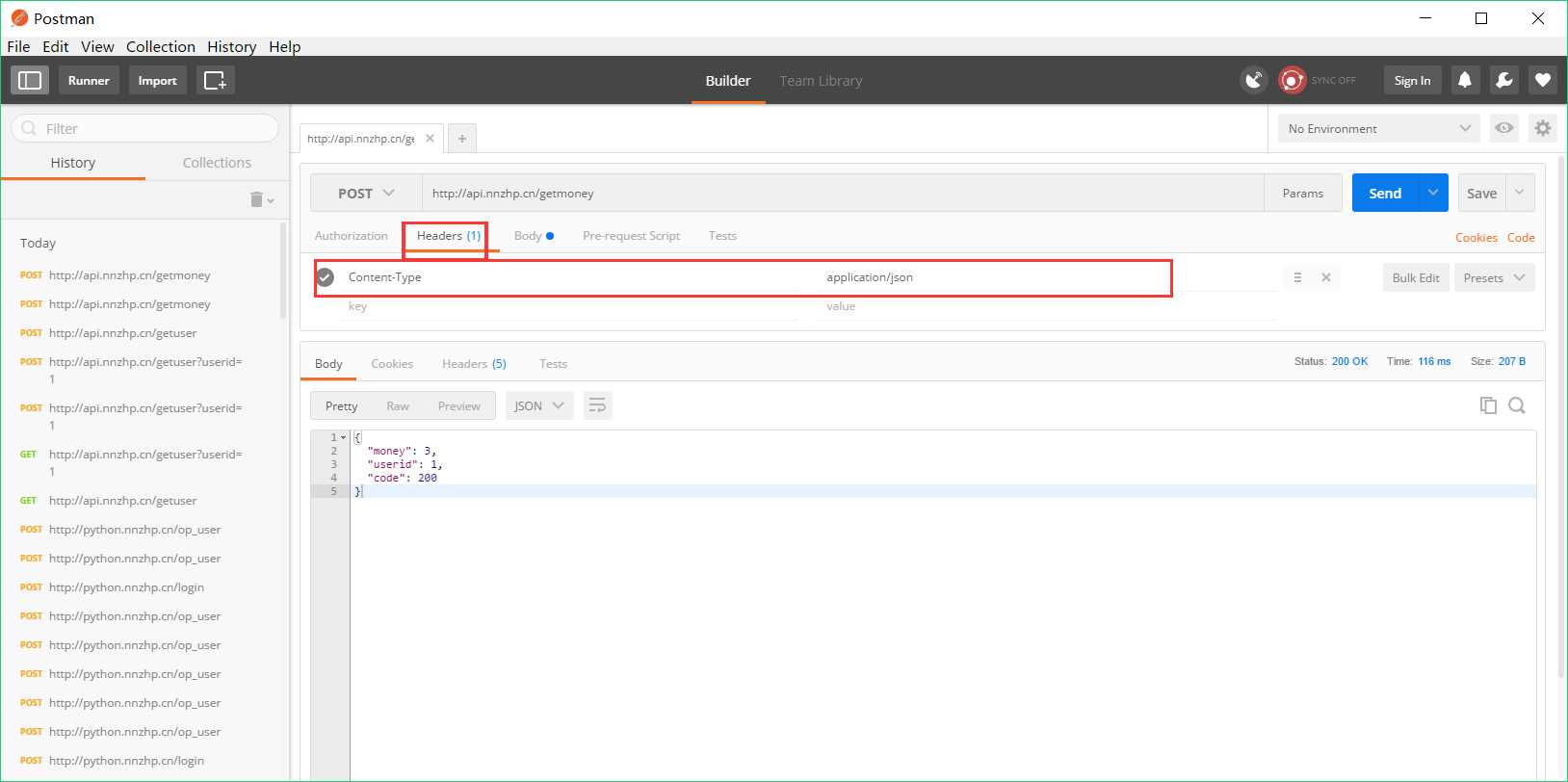This screenshot has height=782, width=1568.
Task: Click the Runner button
Action: tap(89, 80)
